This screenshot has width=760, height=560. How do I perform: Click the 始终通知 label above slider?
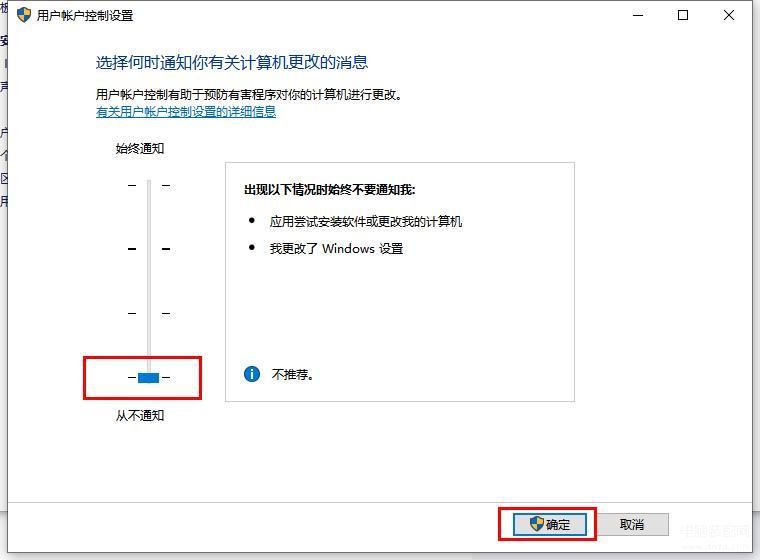[x=140, y=148]
